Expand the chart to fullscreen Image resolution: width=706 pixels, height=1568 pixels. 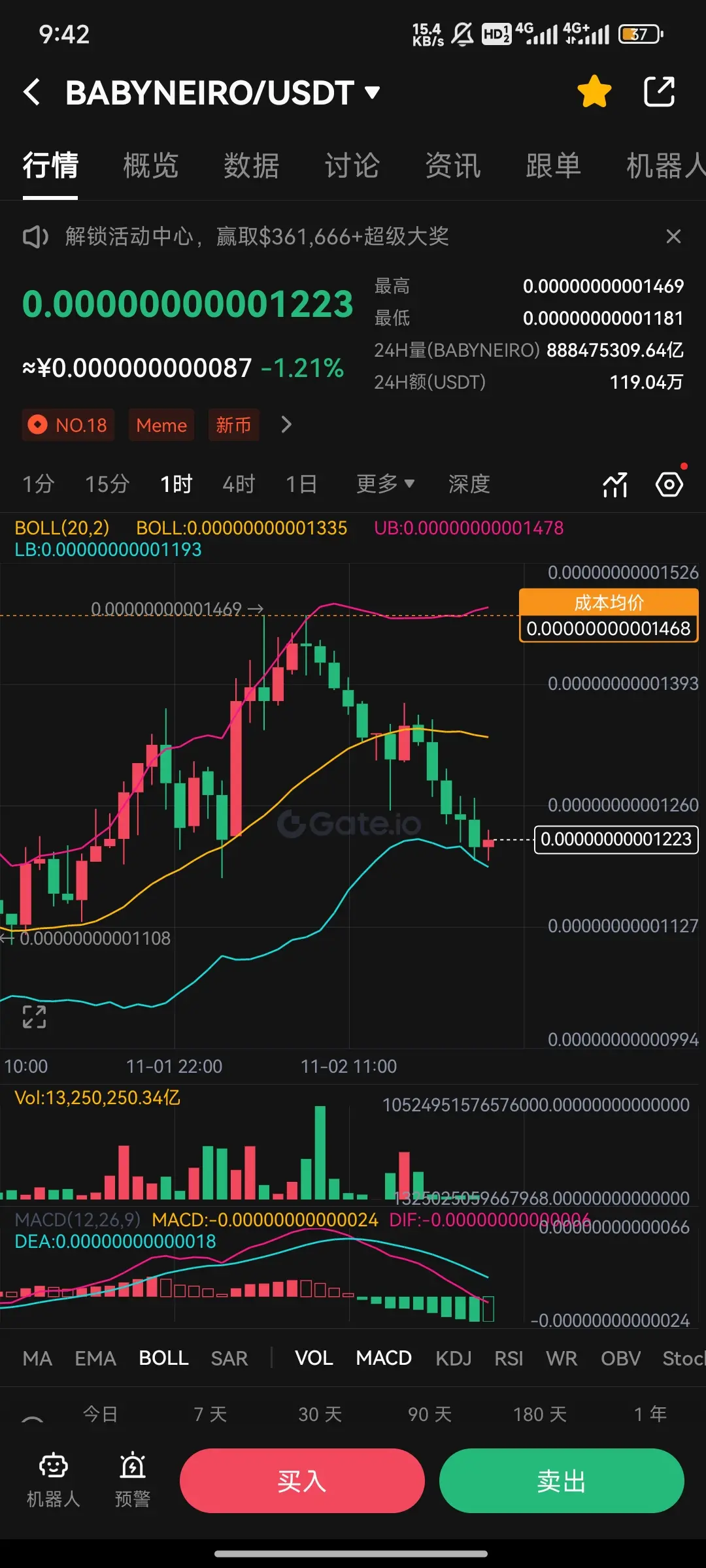coord(34,1017)
